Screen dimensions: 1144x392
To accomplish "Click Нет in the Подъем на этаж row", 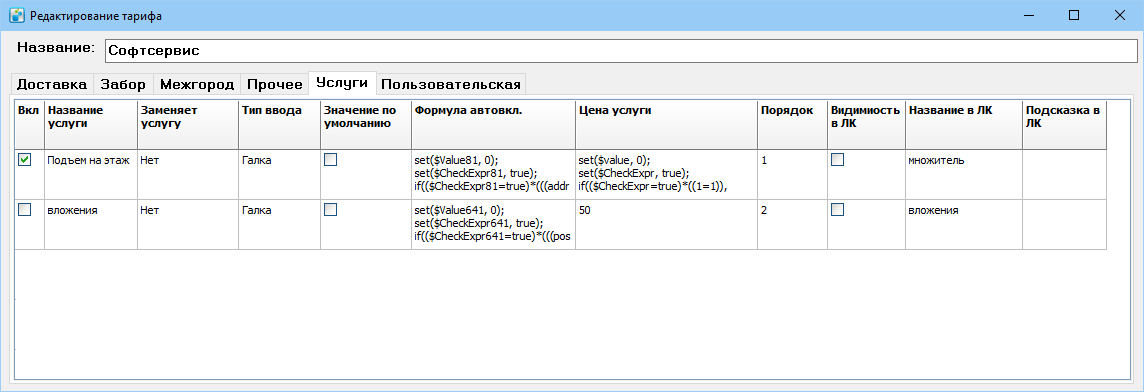I will pyautogui.click(x=188, y=174).
